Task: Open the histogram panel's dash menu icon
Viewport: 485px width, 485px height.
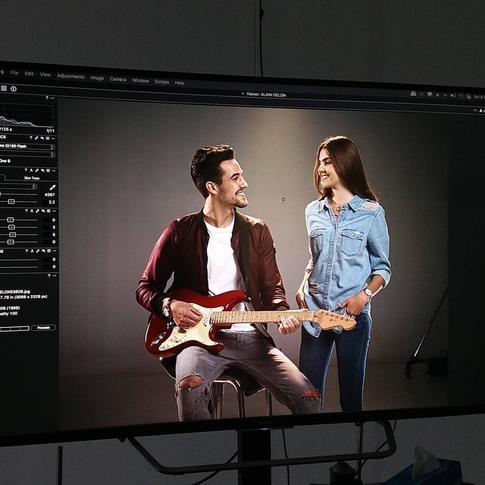Action: click(52, 98)
